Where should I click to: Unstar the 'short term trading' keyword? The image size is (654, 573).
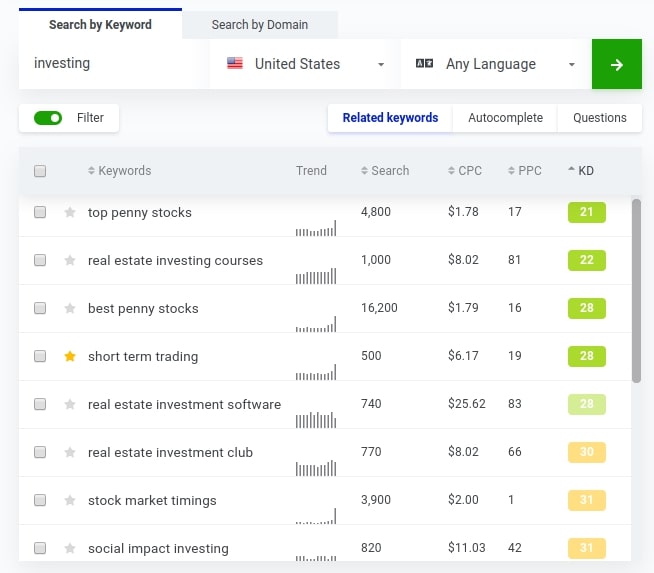click(x=70, y=356)
